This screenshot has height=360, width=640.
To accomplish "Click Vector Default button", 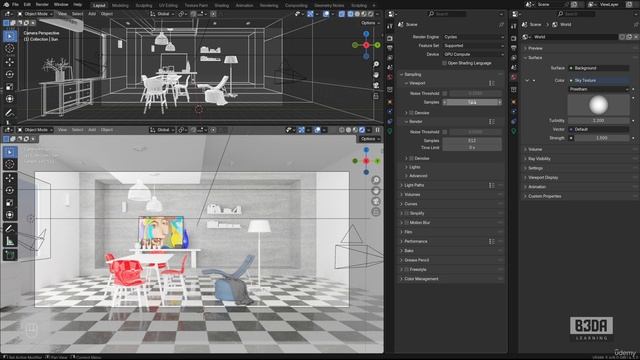I will 599,129.
